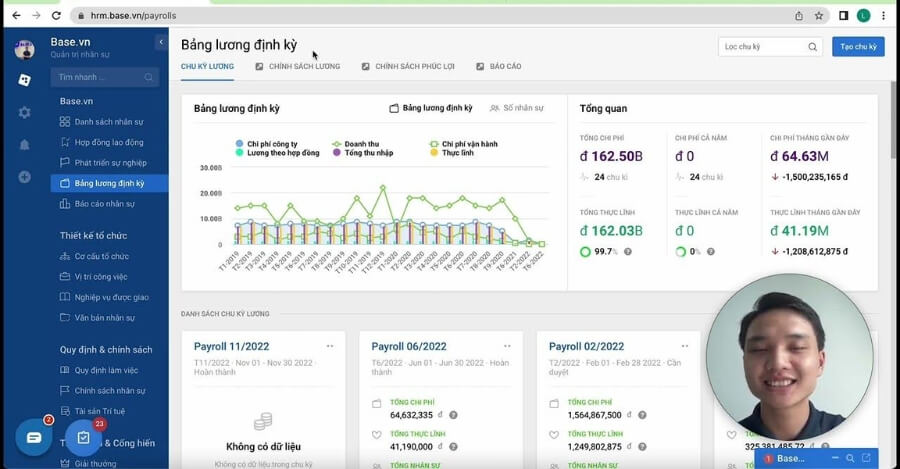The width and height of the screenshot is (900, 469).
Task: Open the Payroll 06/2022 title link
Action: 408,346
